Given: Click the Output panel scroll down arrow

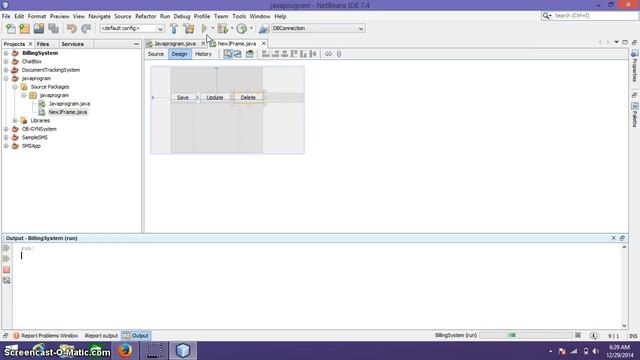Looking at the screenshot, I should [x=624, y=325].
